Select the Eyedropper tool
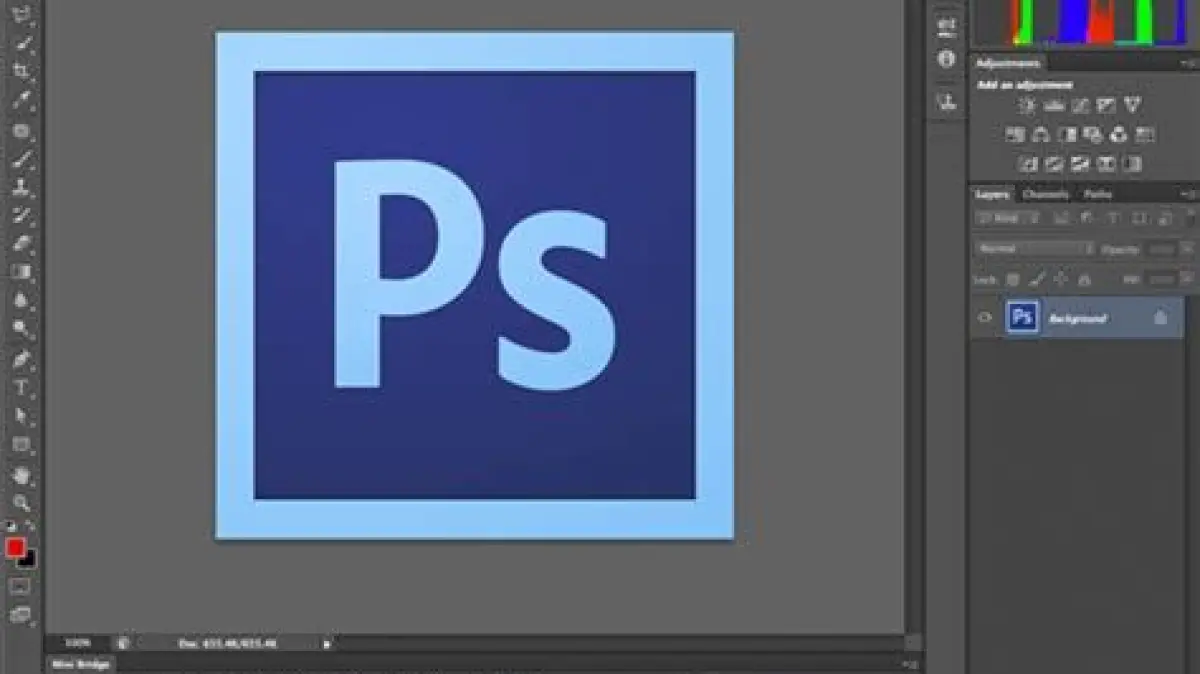The height and width of the screenshot is (674, 1200). (21, 100)
